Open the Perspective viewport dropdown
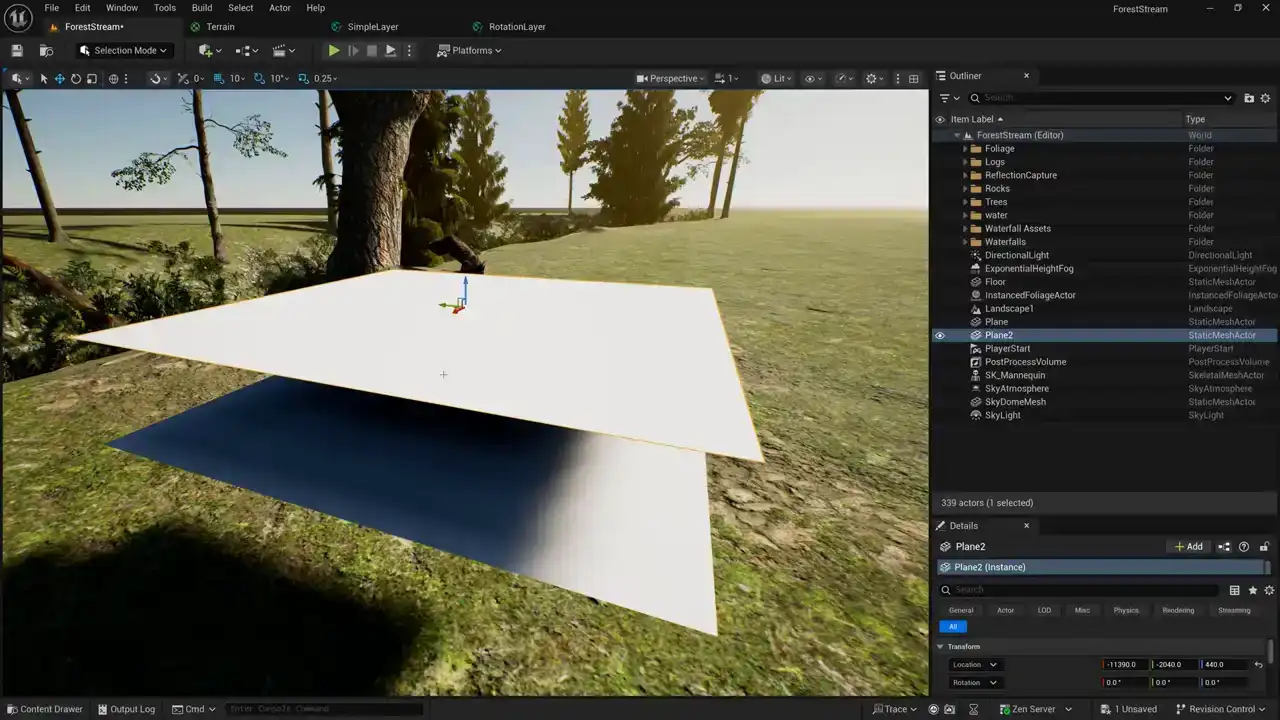The width and height of the screenshot is (1280, 720). [672, 79]
